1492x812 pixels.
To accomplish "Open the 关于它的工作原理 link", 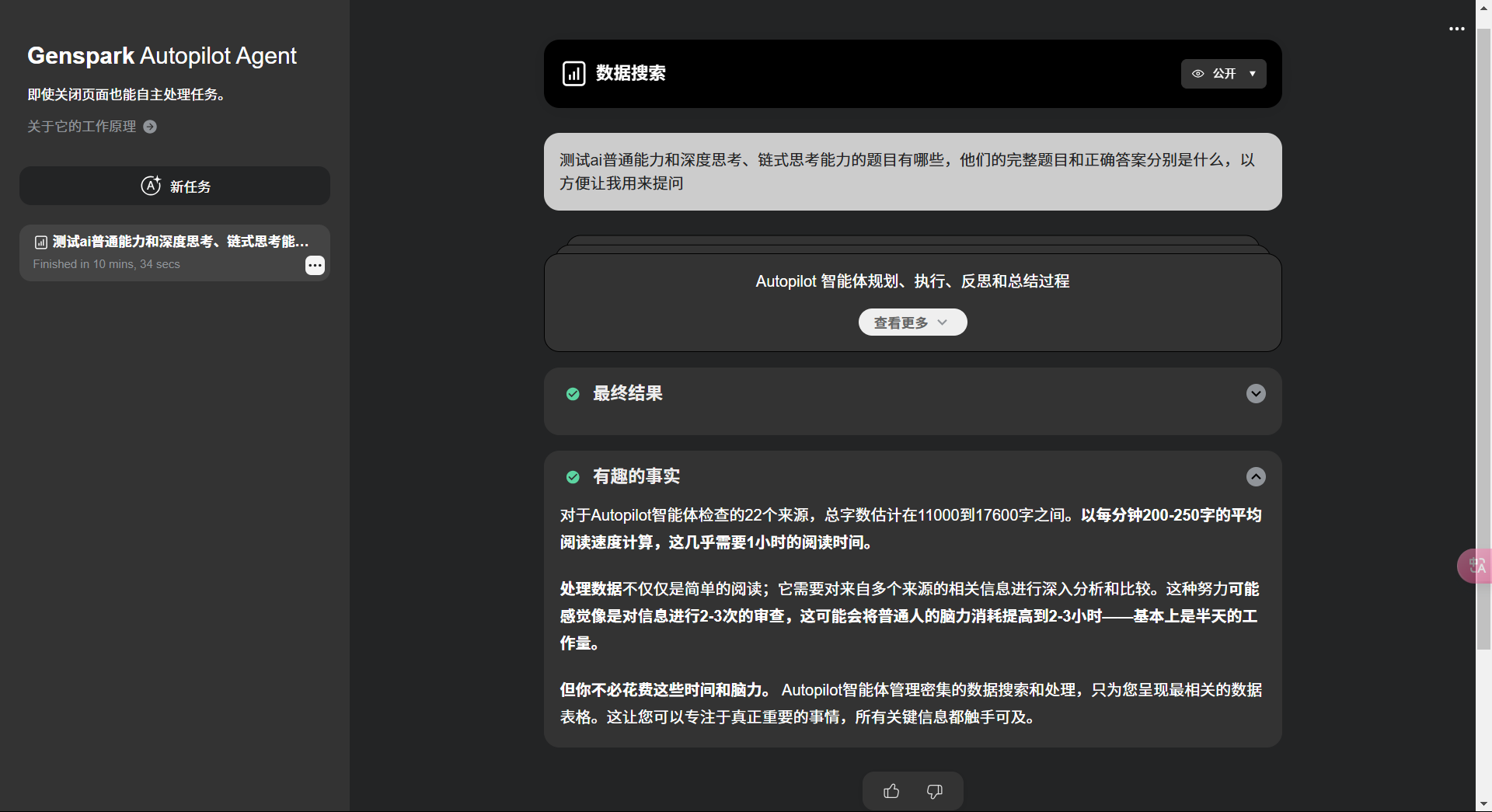I will (x=80, y=126).
